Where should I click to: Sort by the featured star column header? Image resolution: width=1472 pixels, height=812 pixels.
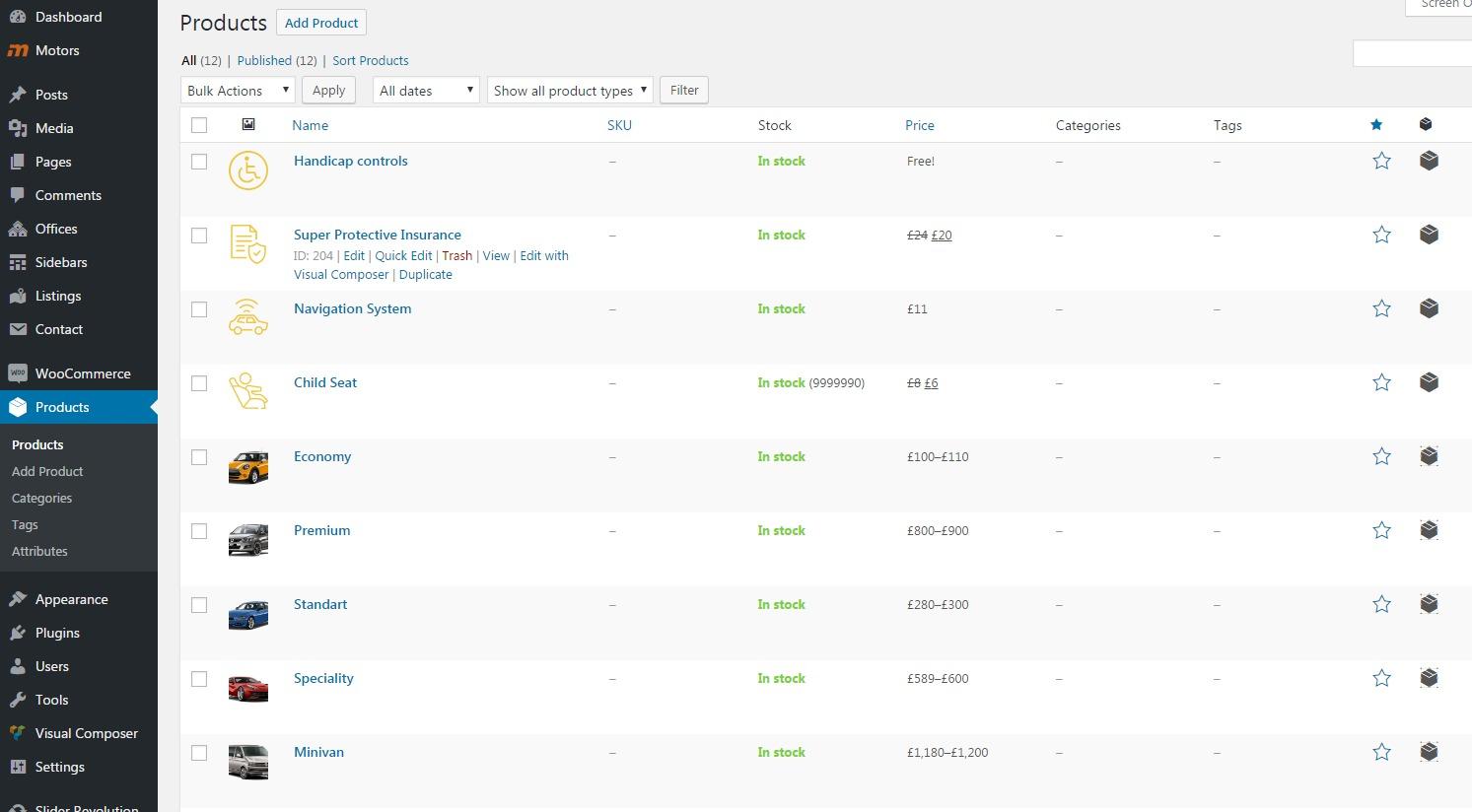1376,125
